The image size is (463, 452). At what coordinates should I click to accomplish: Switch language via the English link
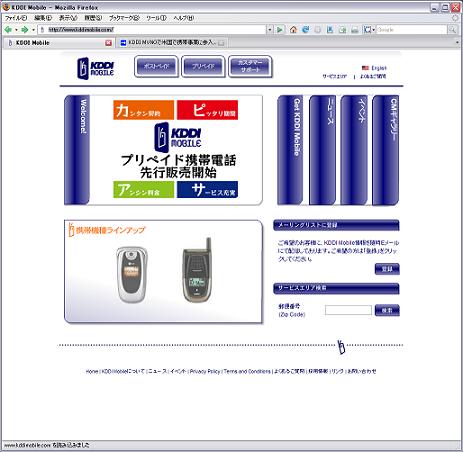tap(379, 68)
